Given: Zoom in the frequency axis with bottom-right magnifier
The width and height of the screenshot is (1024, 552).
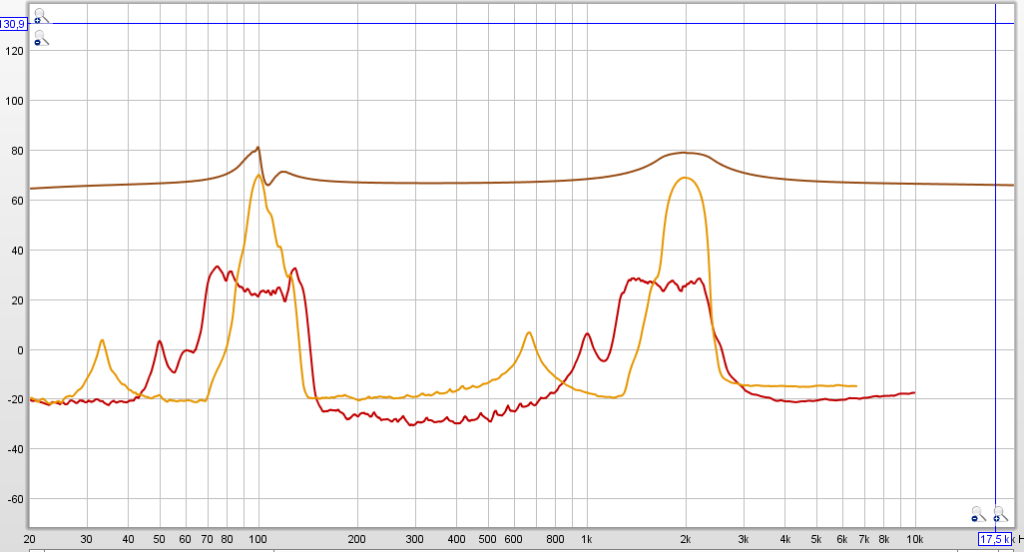Looking at the screenshot, I should click(998, 515).
